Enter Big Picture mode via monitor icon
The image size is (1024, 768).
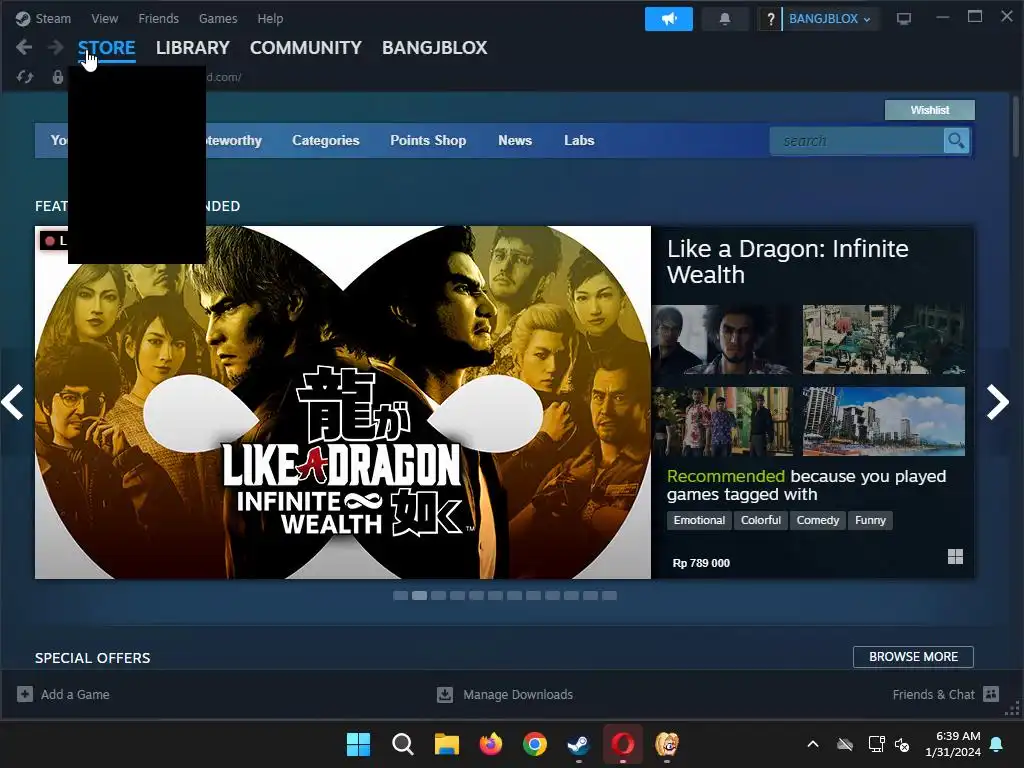pyautogui.click(x=904, y=19)
